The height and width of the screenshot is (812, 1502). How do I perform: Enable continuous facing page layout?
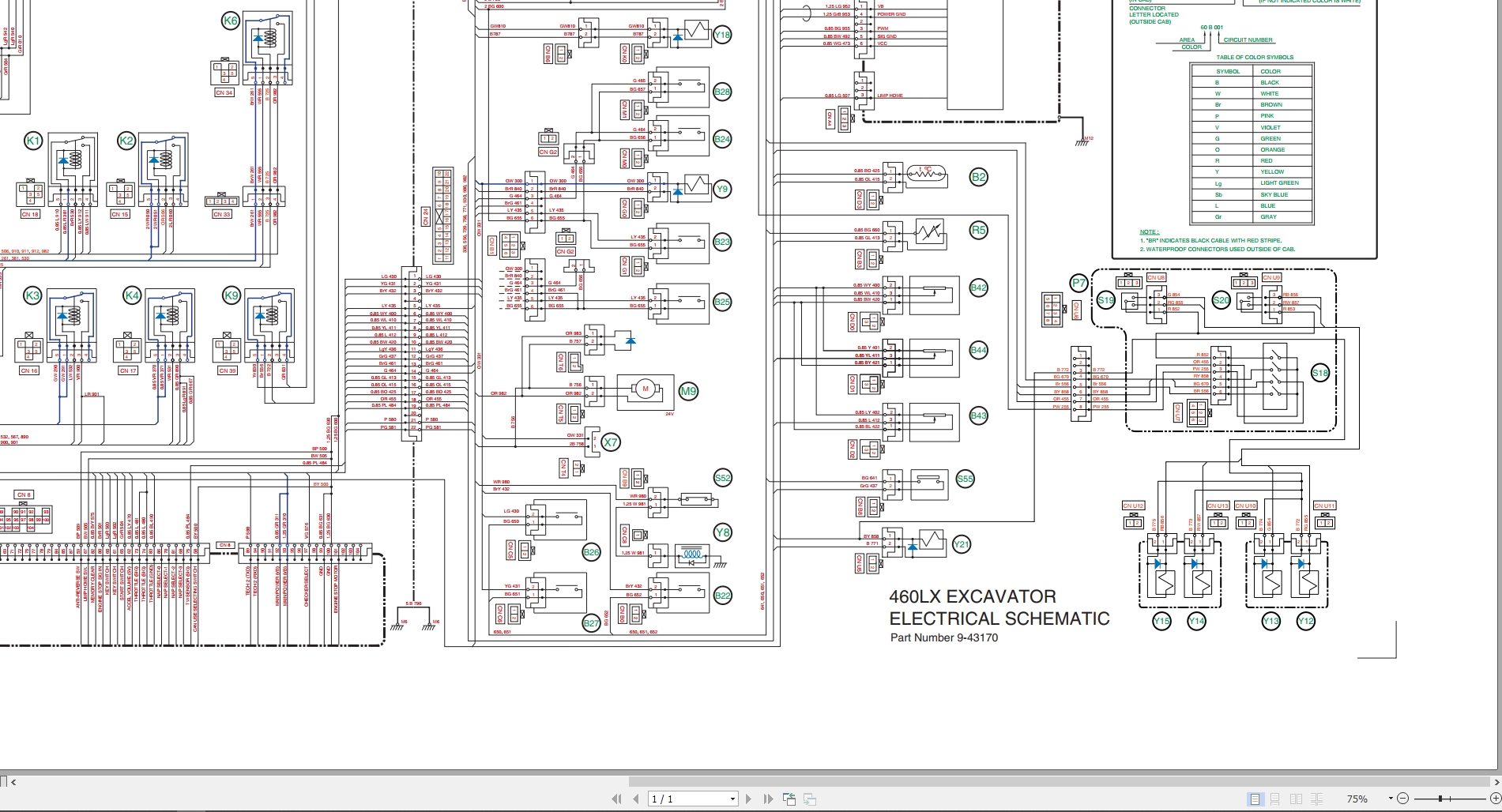click(x=1318, y=799)
